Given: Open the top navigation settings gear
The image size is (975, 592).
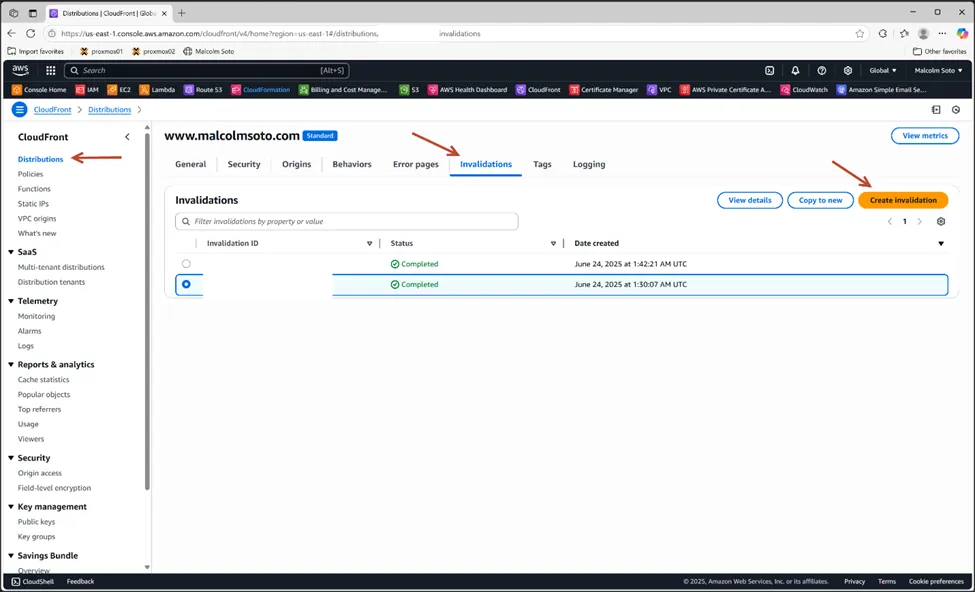Looking at the screenshot, I should click(x=847, y=70).
